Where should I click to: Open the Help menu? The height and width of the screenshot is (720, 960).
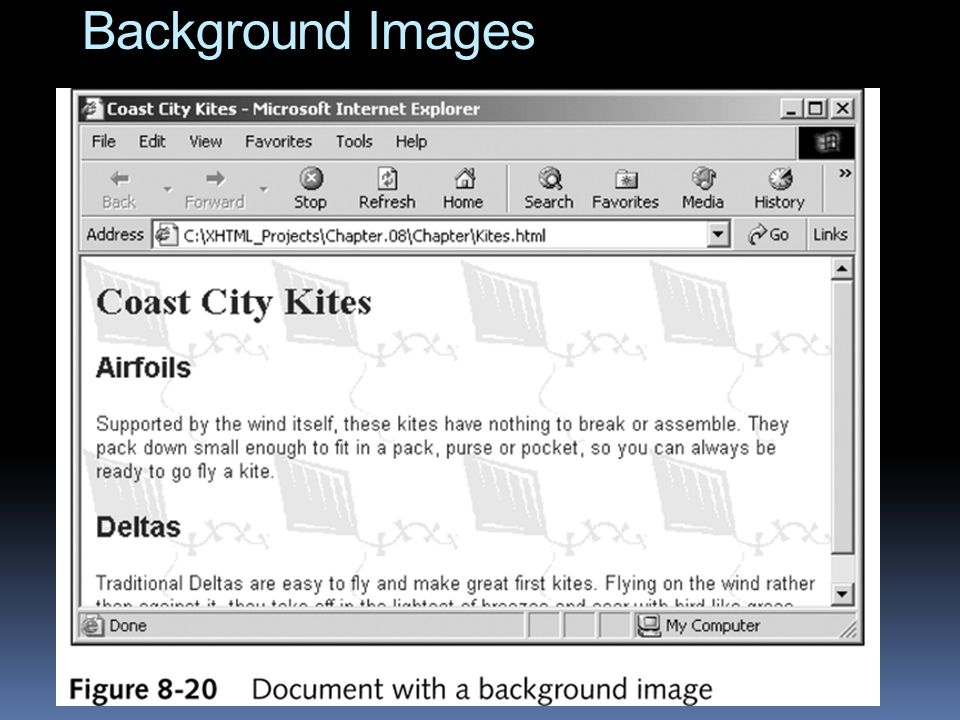pyautogui.click(x=411, y=142)
